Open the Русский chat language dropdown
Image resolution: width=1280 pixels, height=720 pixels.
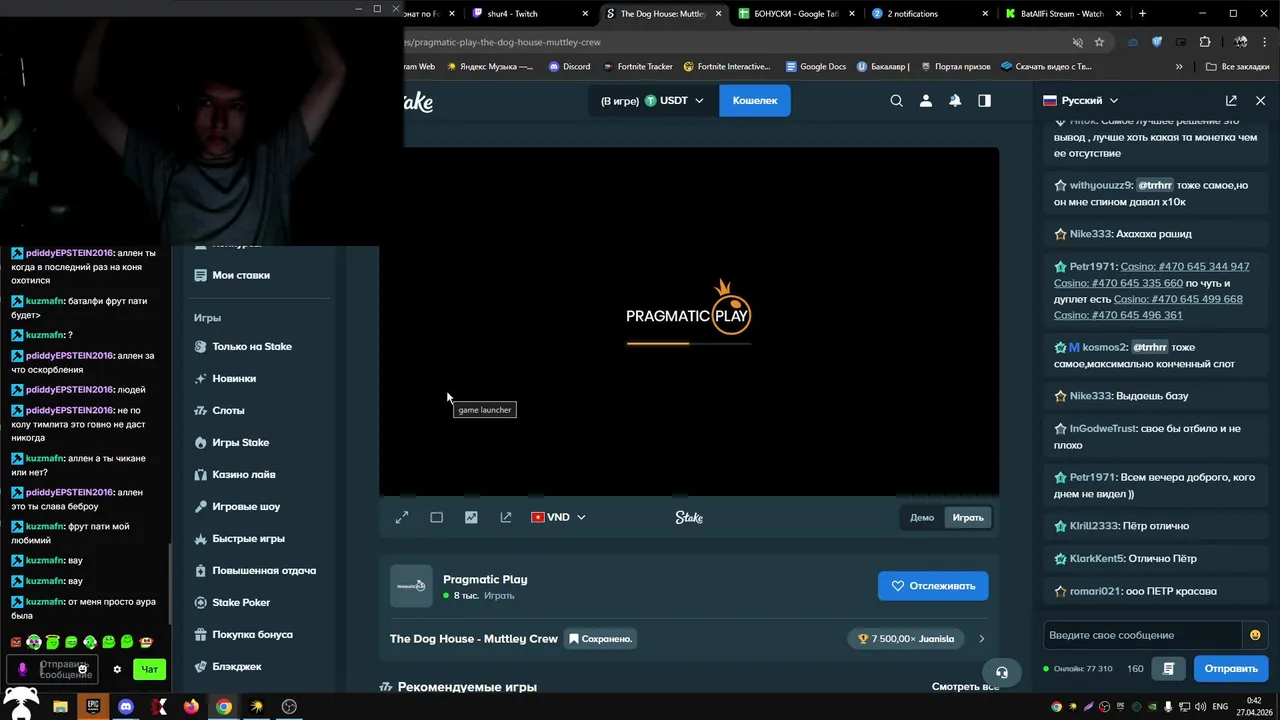1081,101
